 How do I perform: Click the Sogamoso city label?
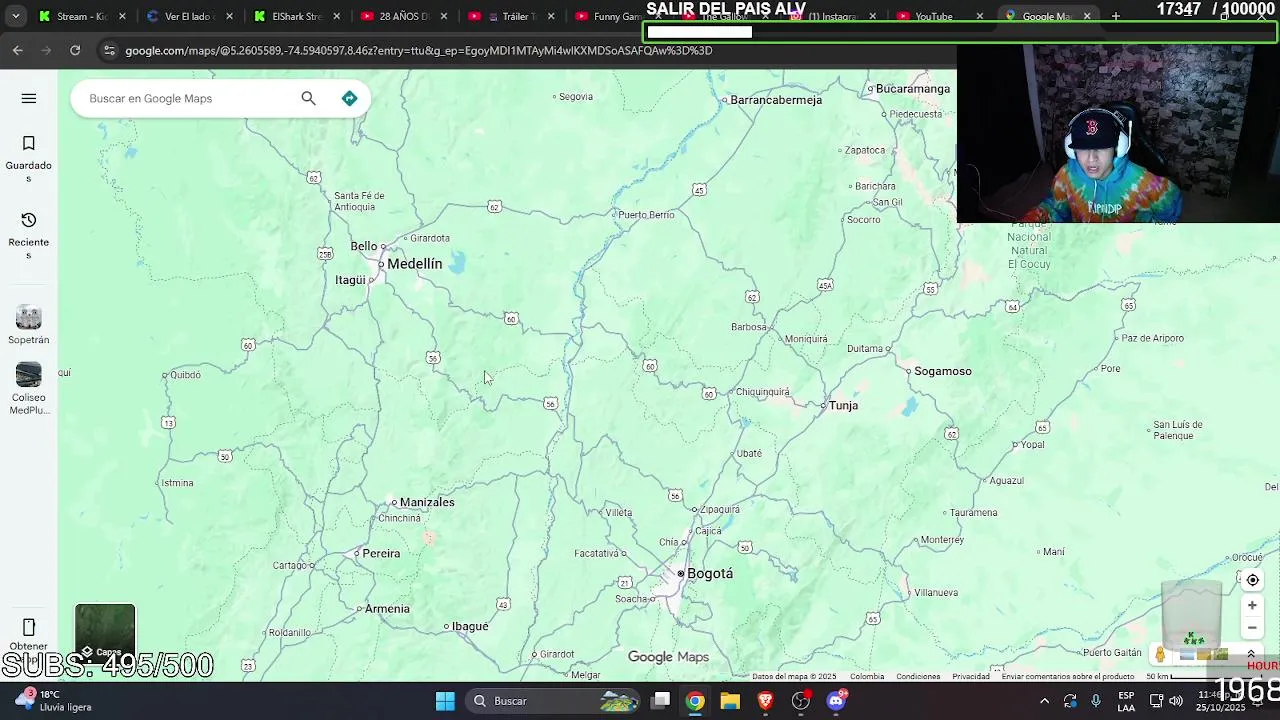[942, 371]
